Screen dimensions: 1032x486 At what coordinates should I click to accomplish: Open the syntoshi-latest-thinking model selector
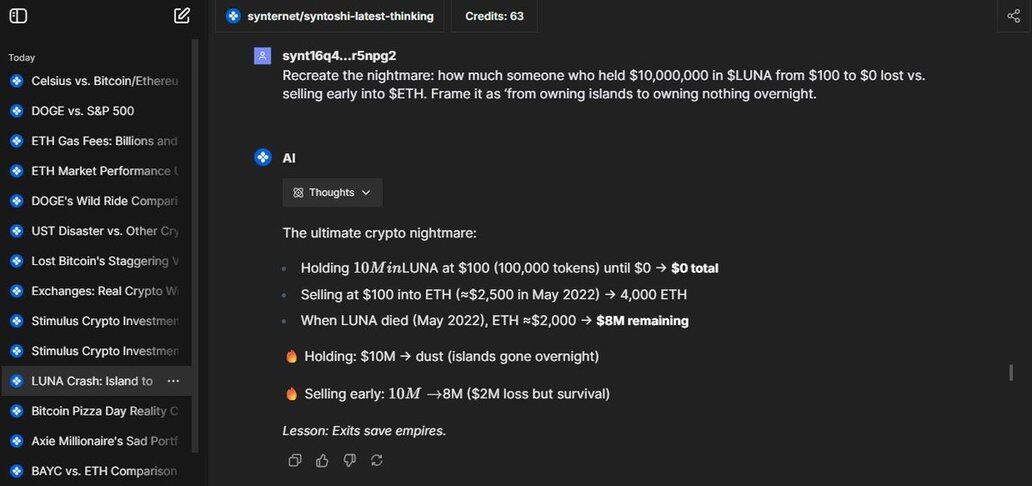pos(330,16)
